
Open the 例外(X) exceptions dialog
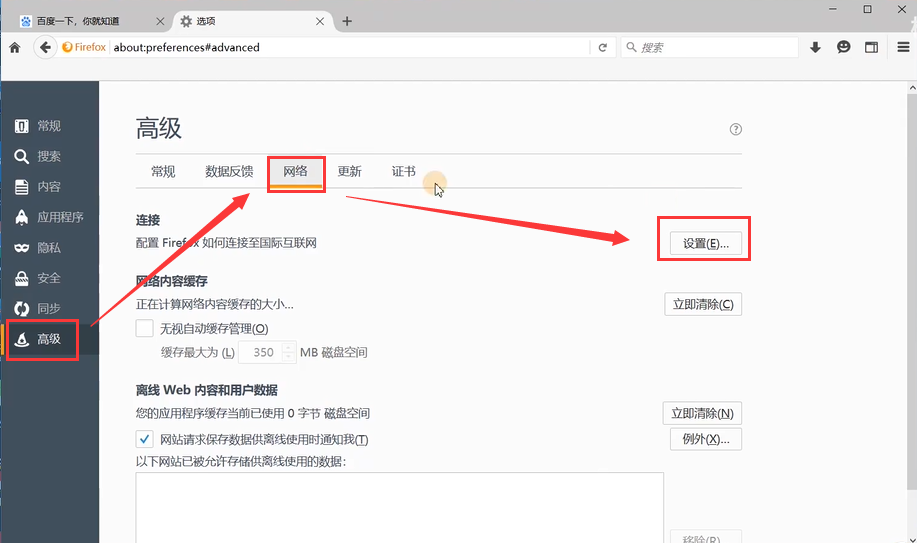(x=705, y=439)
